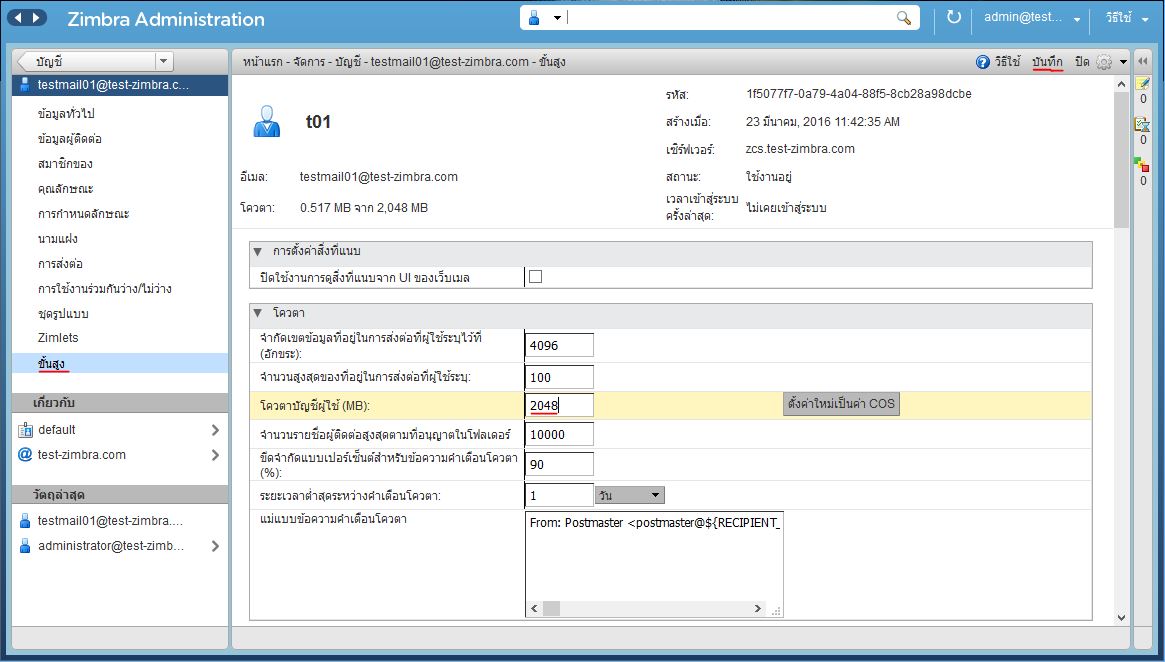Click the blue help question mark icon
1165x662 pixels.
click(983, 62)
